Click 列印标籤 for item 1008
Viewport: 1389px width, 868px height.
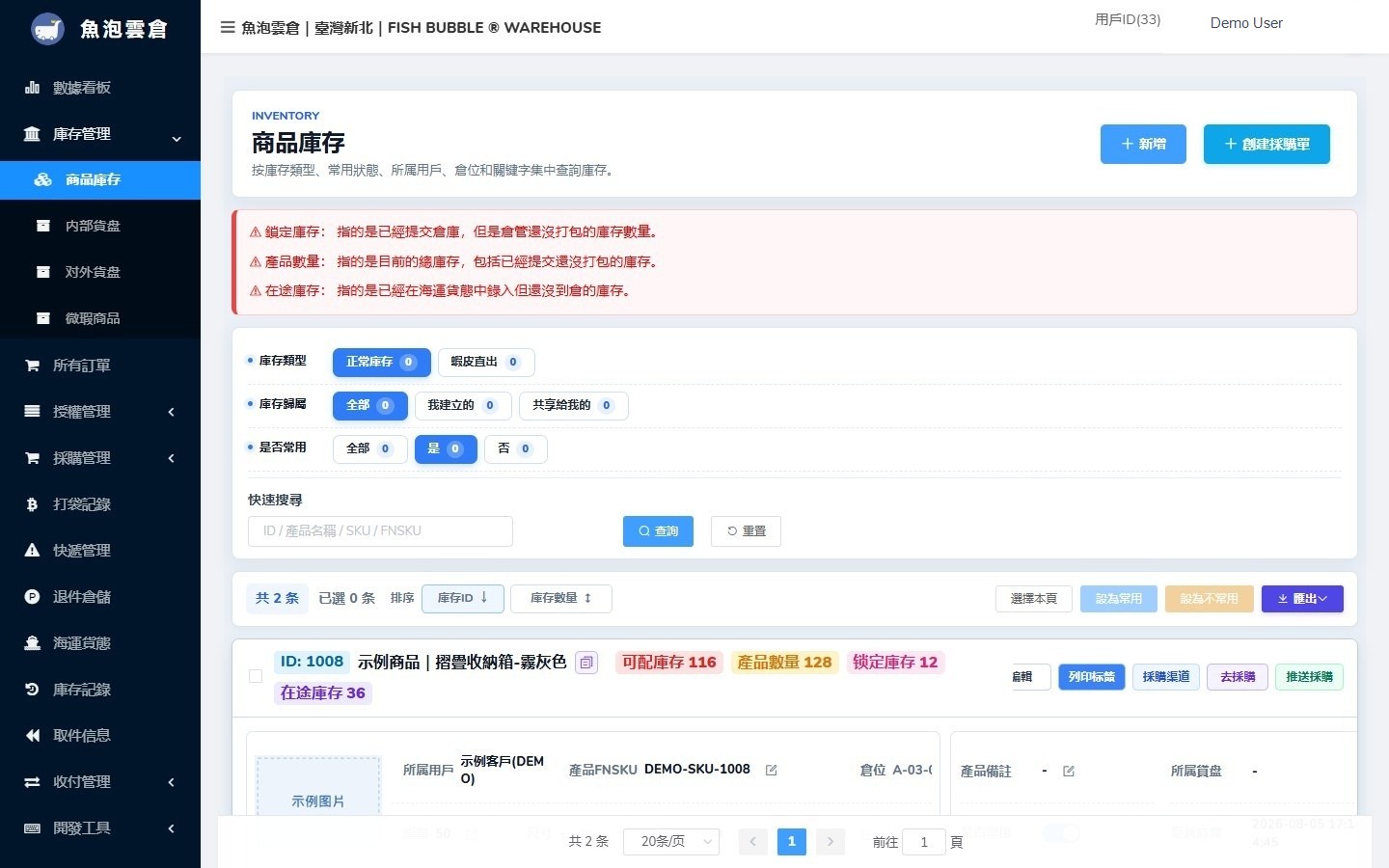point(1092,677)
